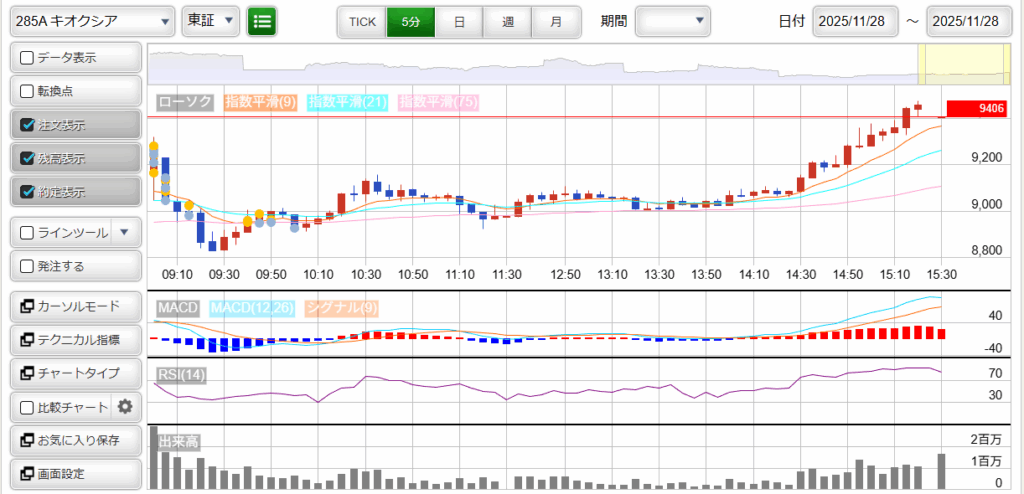The height and width of the screenshot is (494, 1024).
Task: Click the red 9406 price marker
Action: [976, 108]
